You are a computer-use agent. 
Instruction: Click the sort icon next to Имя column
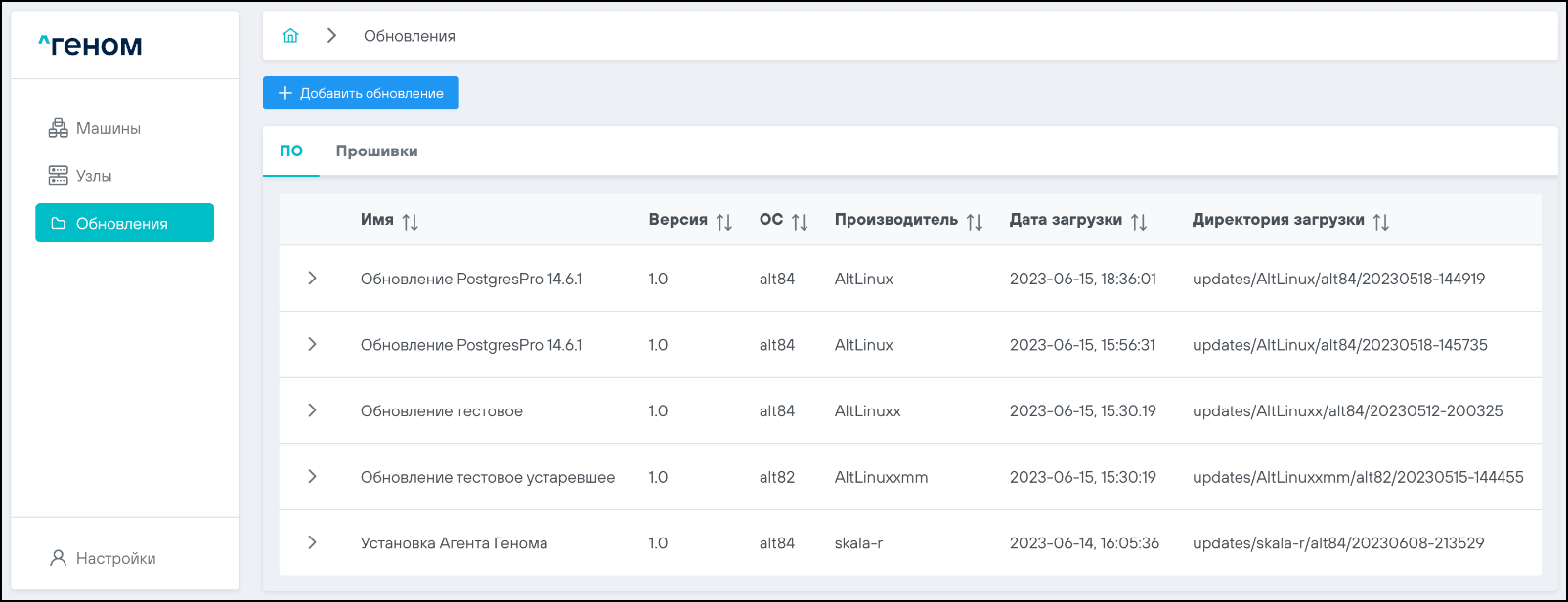click(411, 222)
